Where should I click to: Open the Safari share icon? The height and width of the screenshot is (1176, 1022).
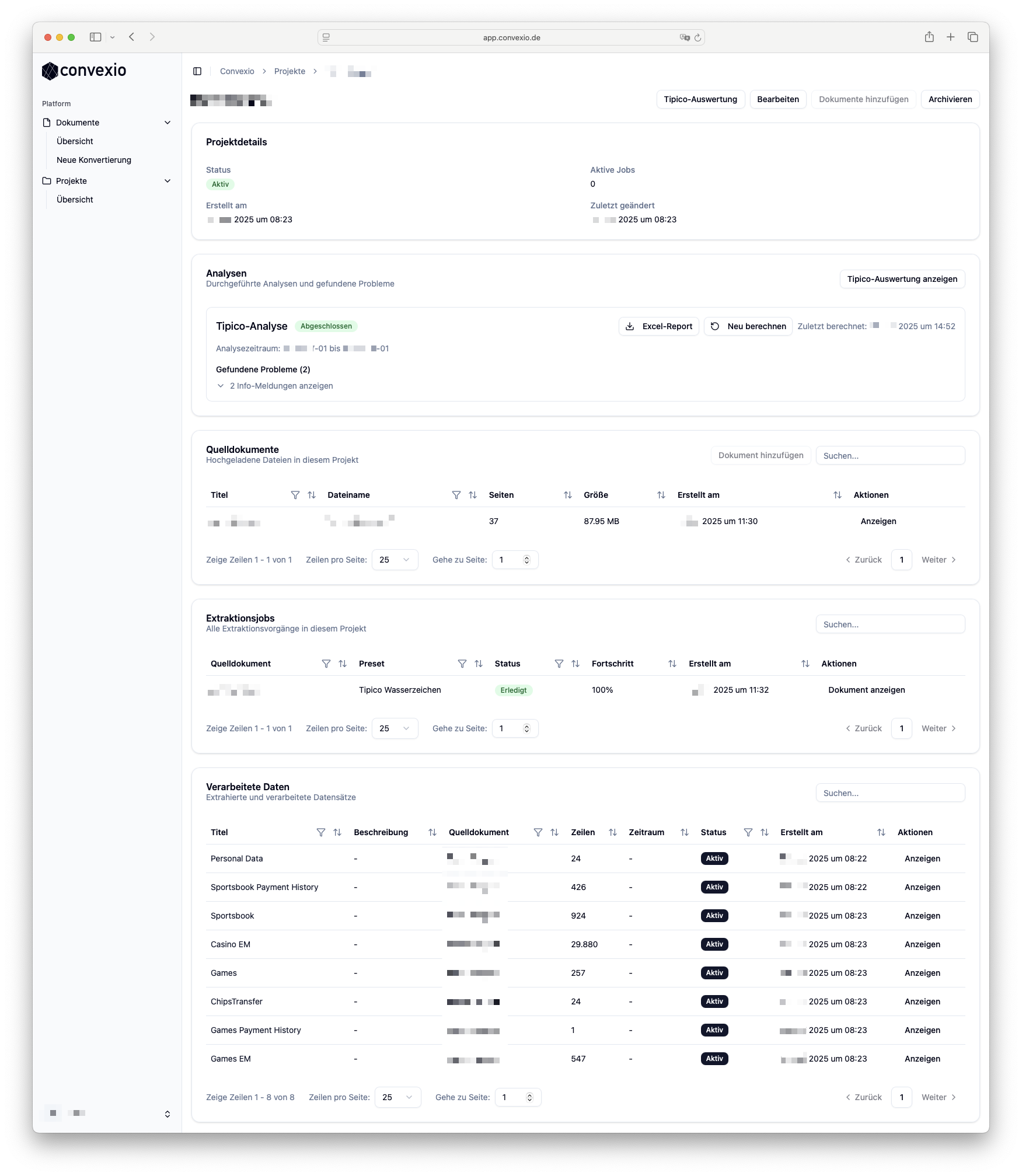(929, 37)
